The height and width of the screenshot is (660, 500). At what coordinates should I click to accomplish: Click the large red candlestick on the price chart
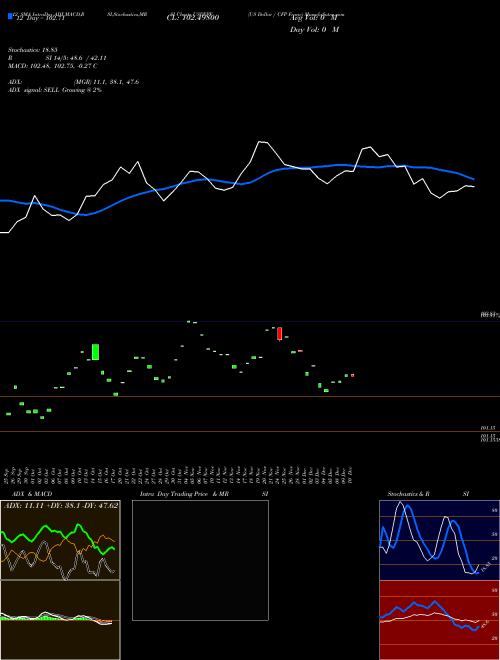coord(279,333)
